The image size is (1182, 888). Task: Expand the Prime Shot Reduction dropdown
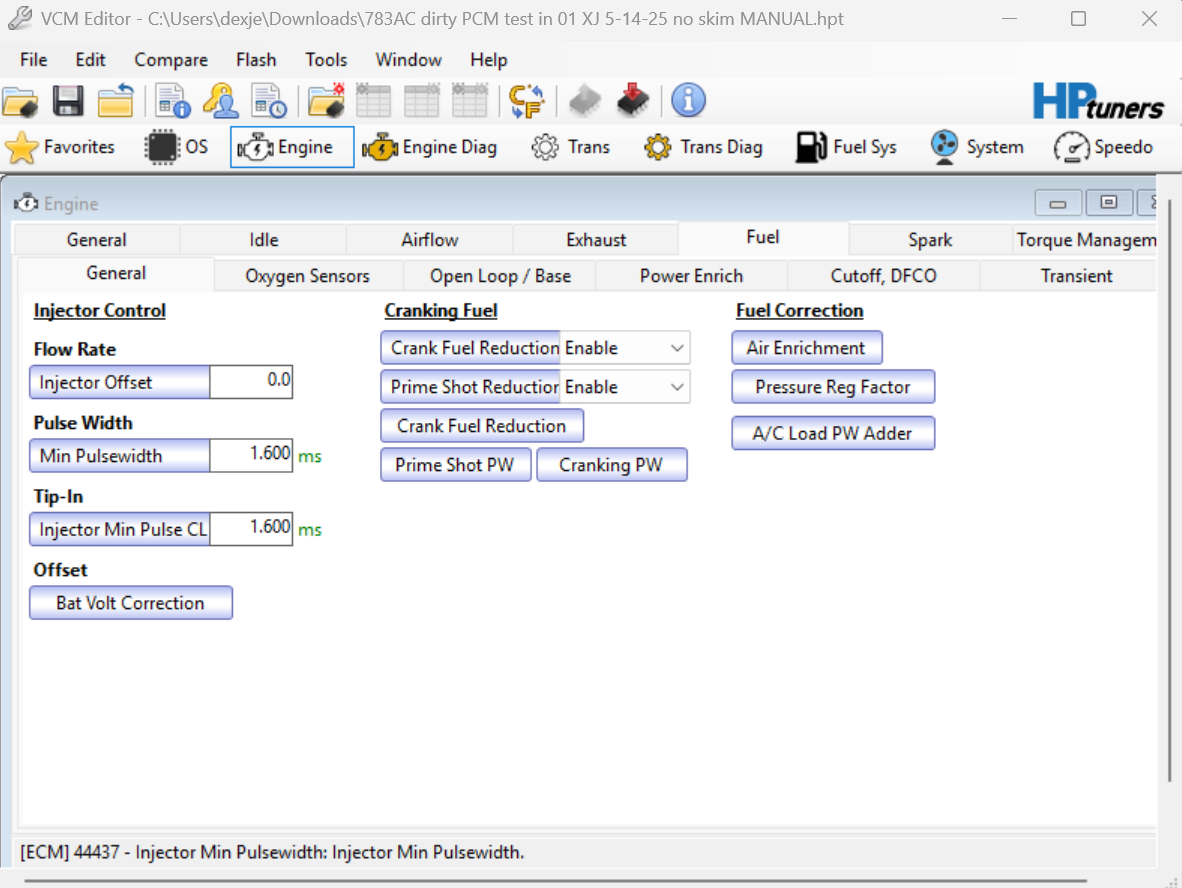[677, 387]
